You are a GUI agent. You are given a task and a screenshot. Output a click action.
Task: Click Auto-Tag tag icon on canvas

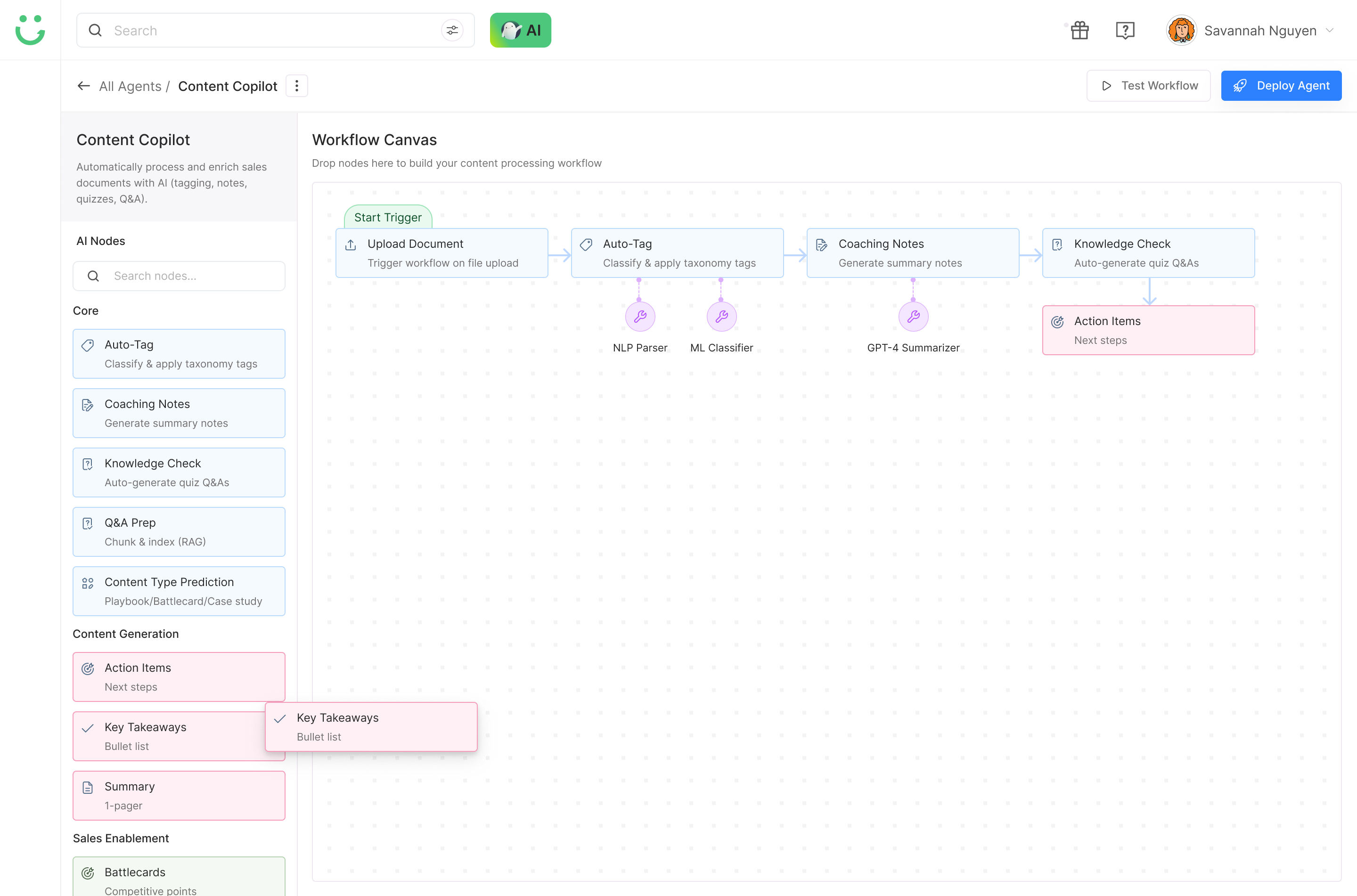pos(586,245)
